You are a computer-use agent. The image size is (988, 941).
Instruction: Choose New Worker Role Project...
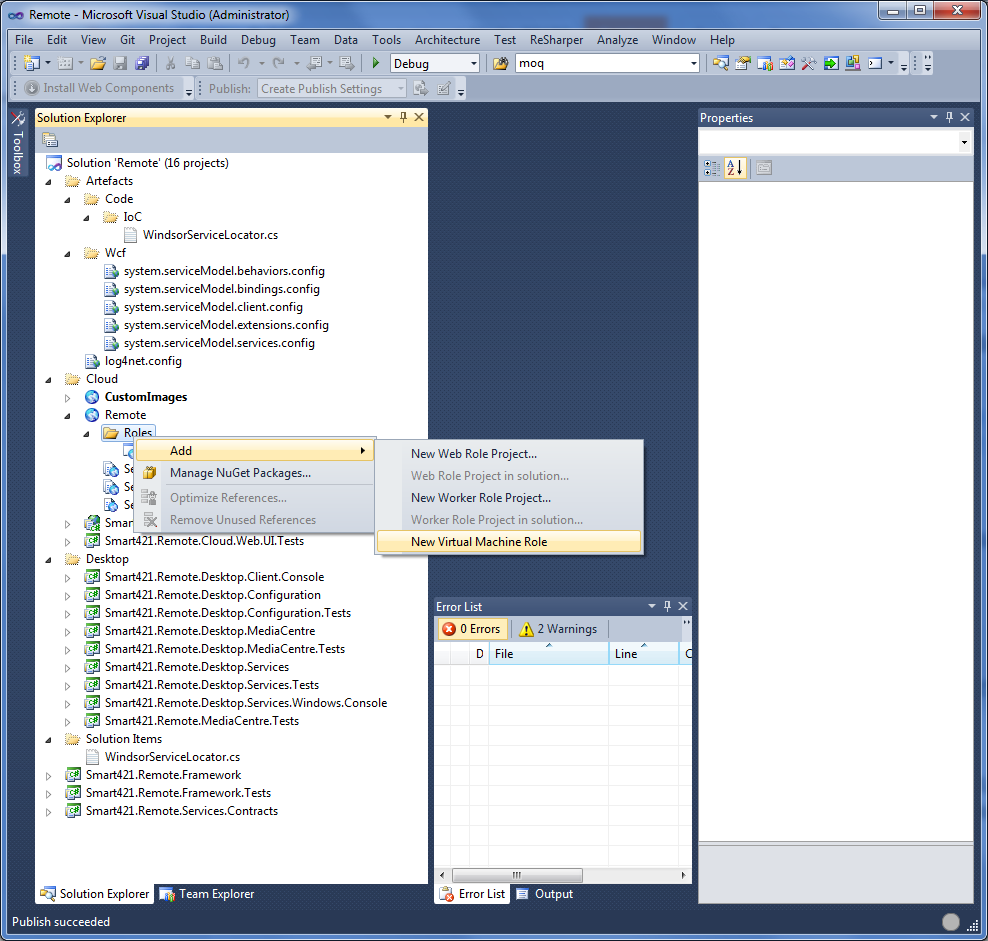point(509,498)
